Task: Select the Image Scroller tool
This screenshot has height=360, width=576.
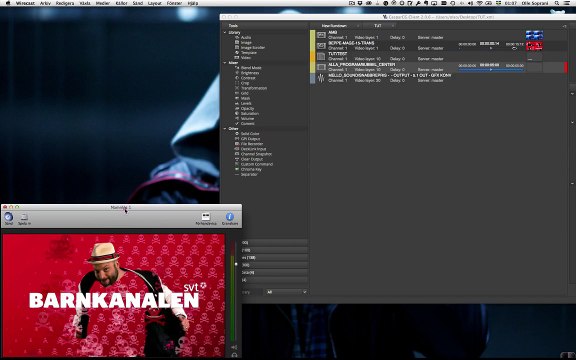Action: pyautogui.click(x=252, y=47)
